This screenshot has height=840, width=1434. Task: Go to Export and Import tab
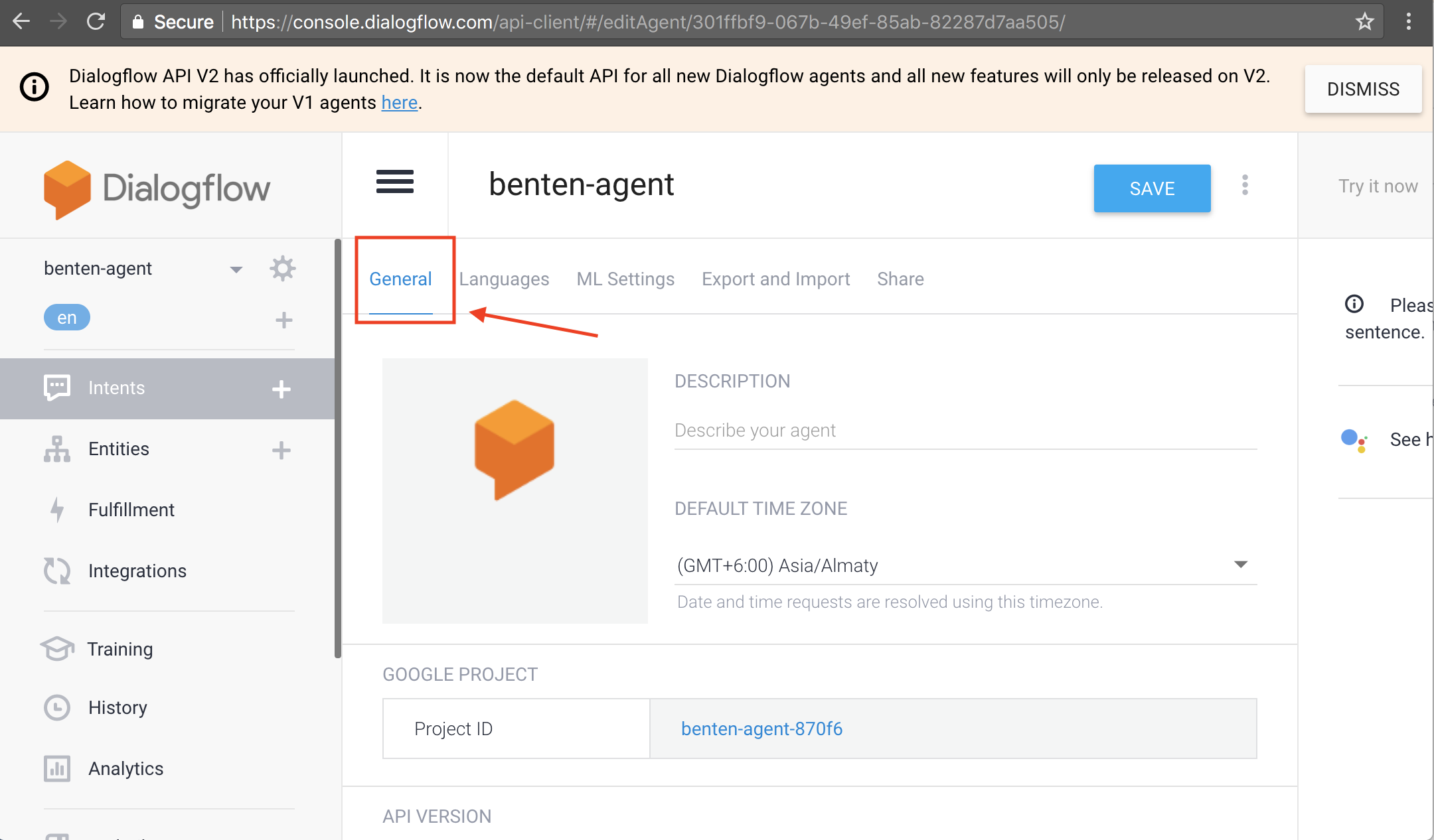pyautogui.click(x=775, y=279)
